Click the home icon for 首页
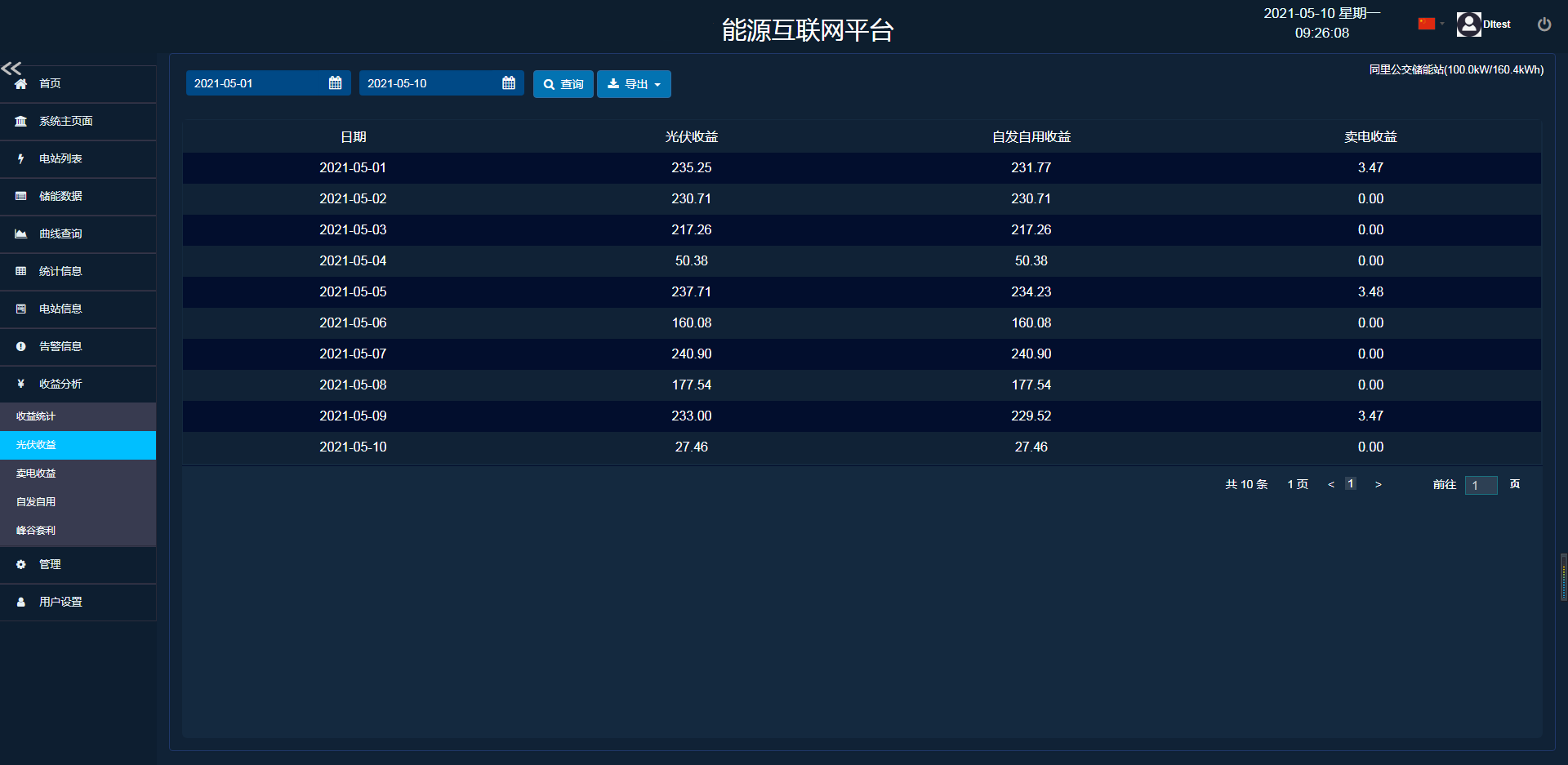Viewport: 1568px width, 765px height. (x=21, y=84)
